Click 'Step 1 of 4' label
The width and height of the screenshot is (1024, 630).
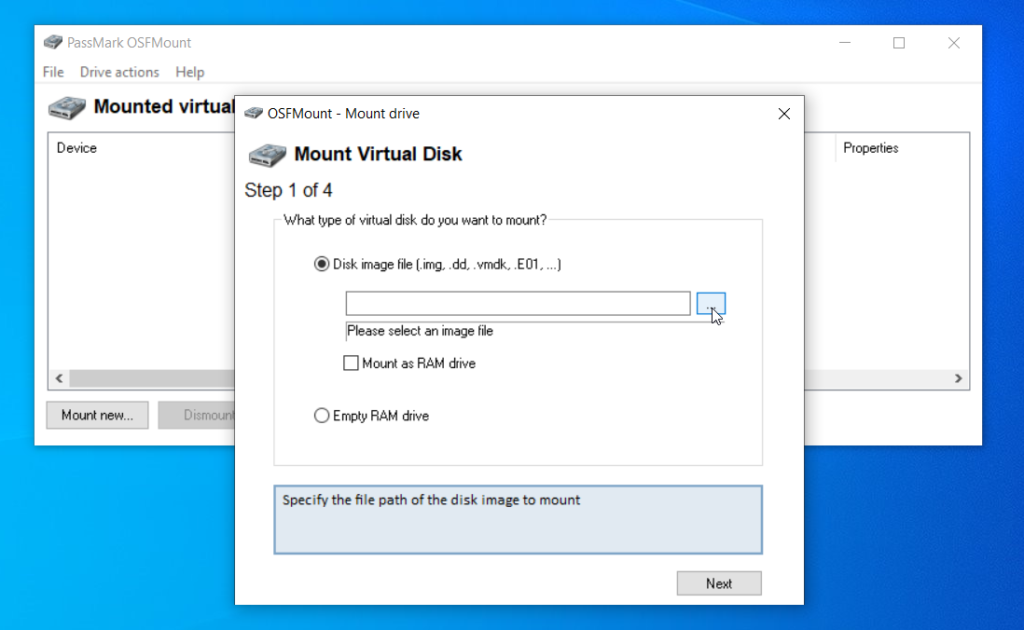288,191
